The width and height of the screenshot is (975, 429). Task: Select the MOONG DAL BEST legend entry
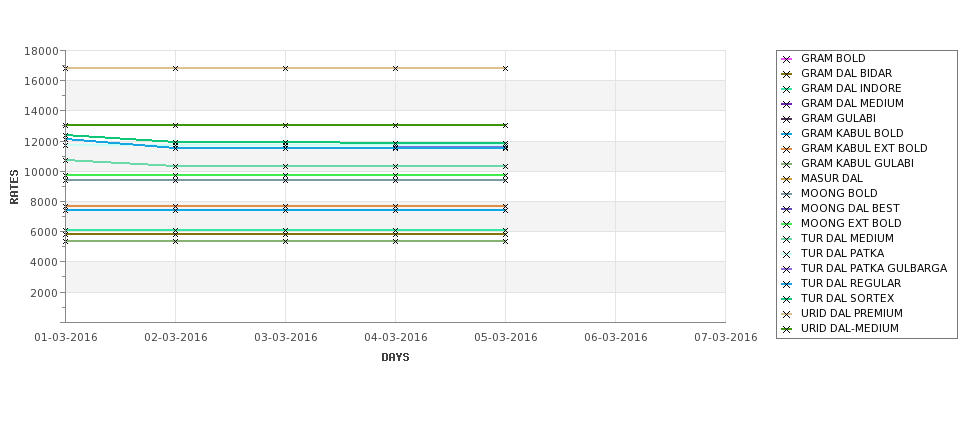click(841, 208)
